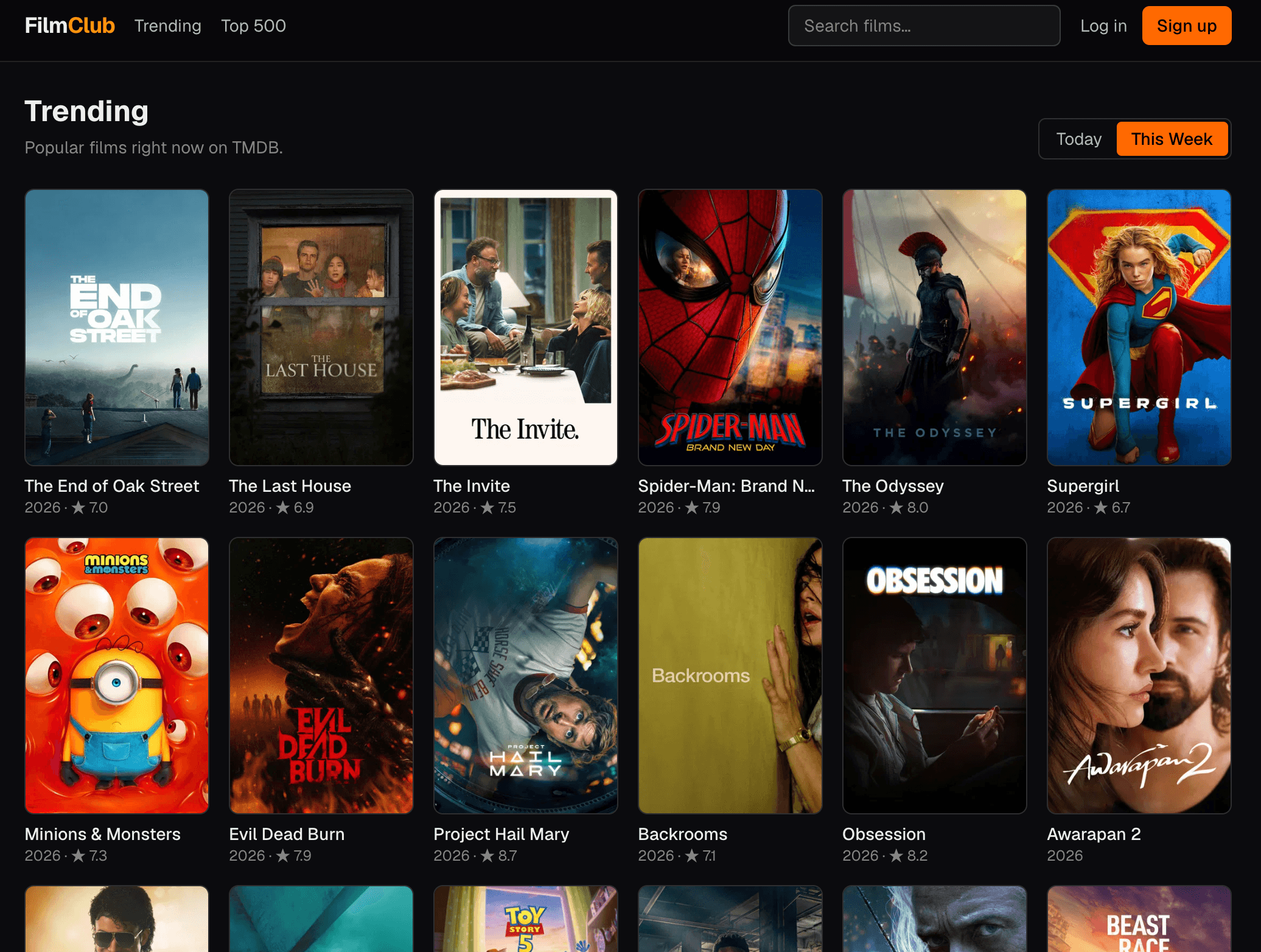1261x952 pixels.
Task: Click the 2026 · 7.9 rating under Evil Dead Burn
Action: [x=270, y=856]
